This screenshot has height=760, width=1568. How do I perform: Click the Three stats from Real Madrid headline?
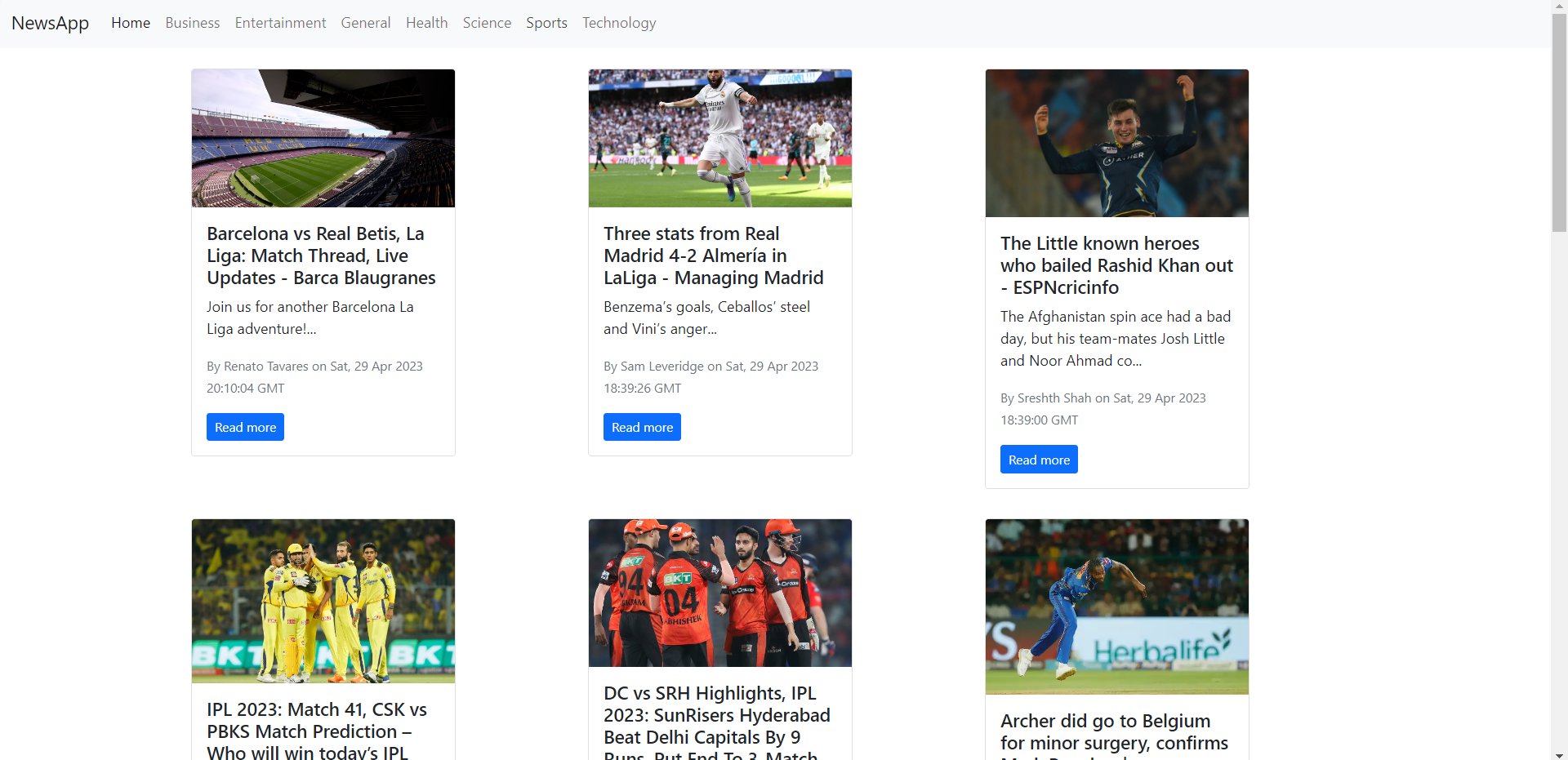tap(714, 256)
